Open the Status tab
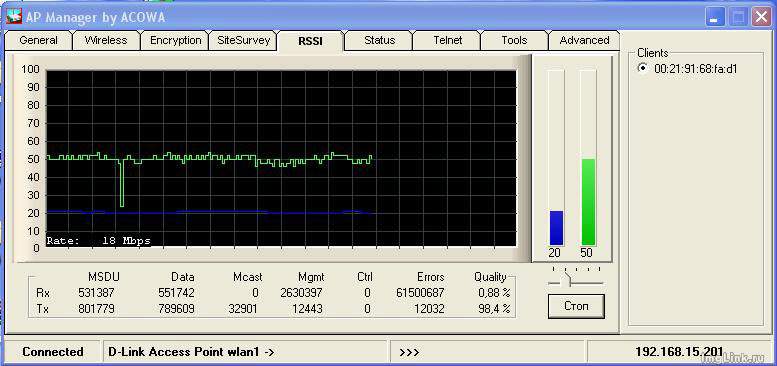This screenshot has width=777, height=366. (x=379, y=41)
